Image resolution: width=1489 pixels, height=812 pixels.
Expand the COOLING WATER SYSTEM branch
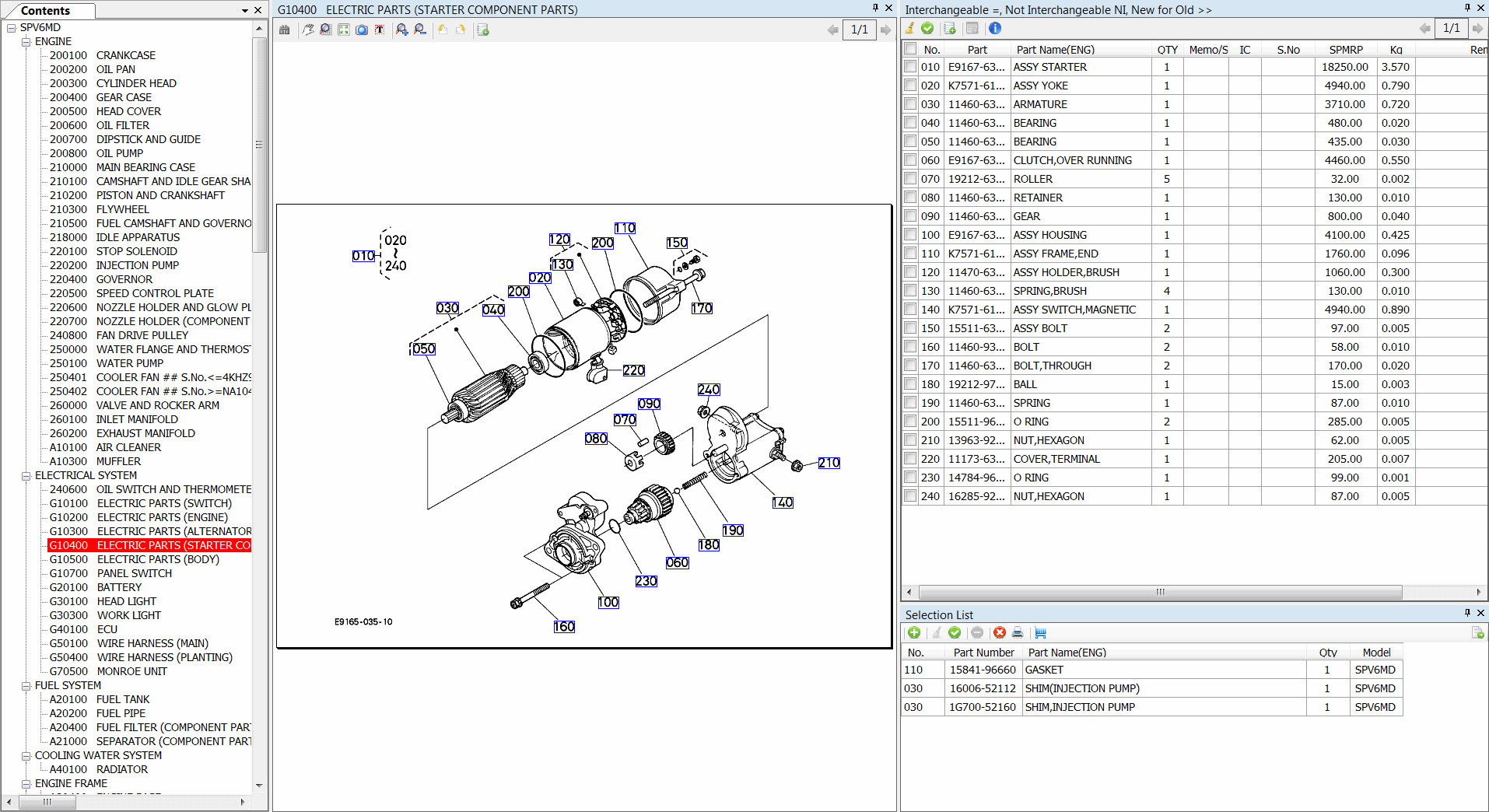point(26,754)
